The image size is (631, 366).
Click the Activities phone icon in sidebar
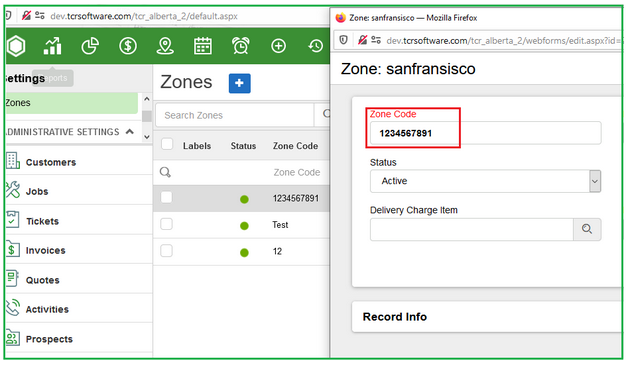click(x=12, y=308)
